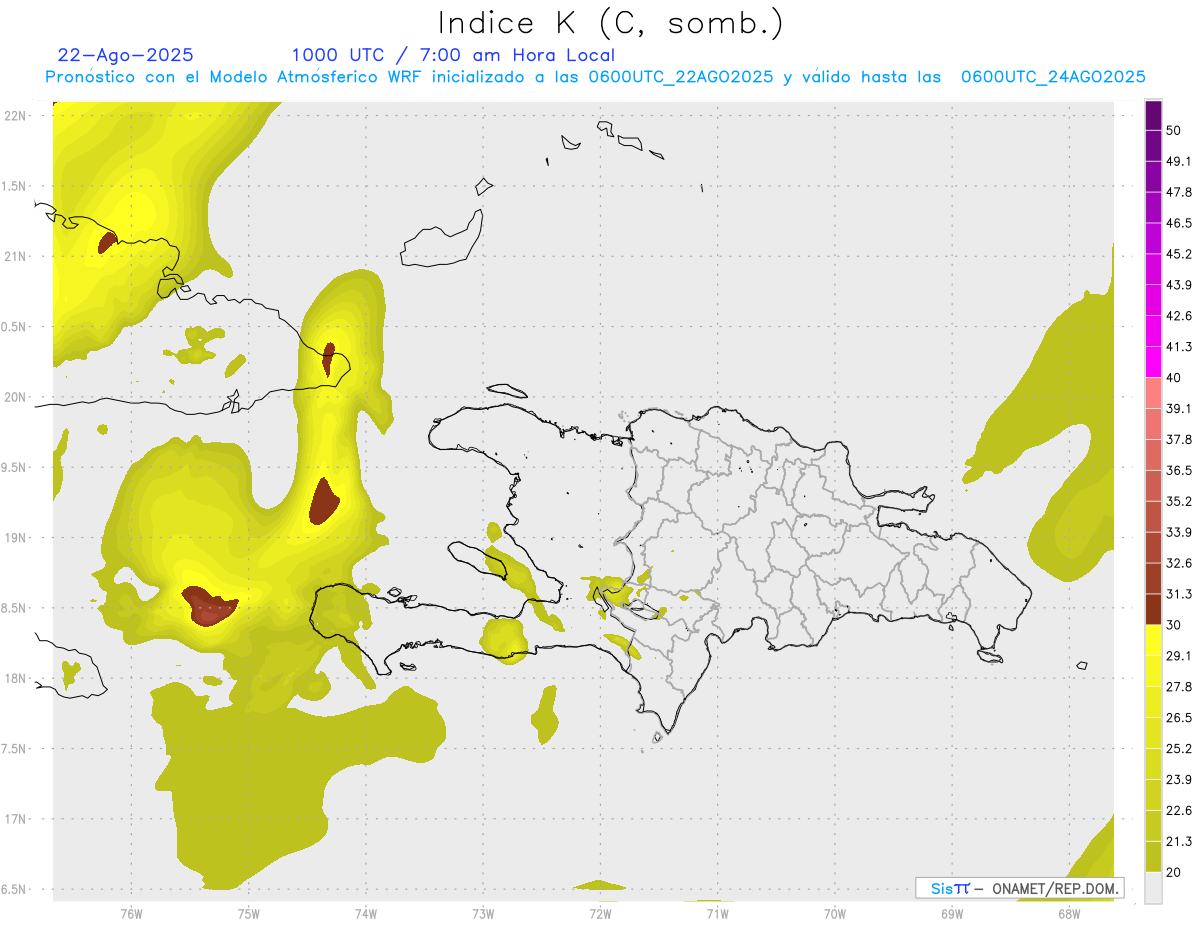Click the '74W' longitude label
This screenshot has width=1200, height=927.
366,914
